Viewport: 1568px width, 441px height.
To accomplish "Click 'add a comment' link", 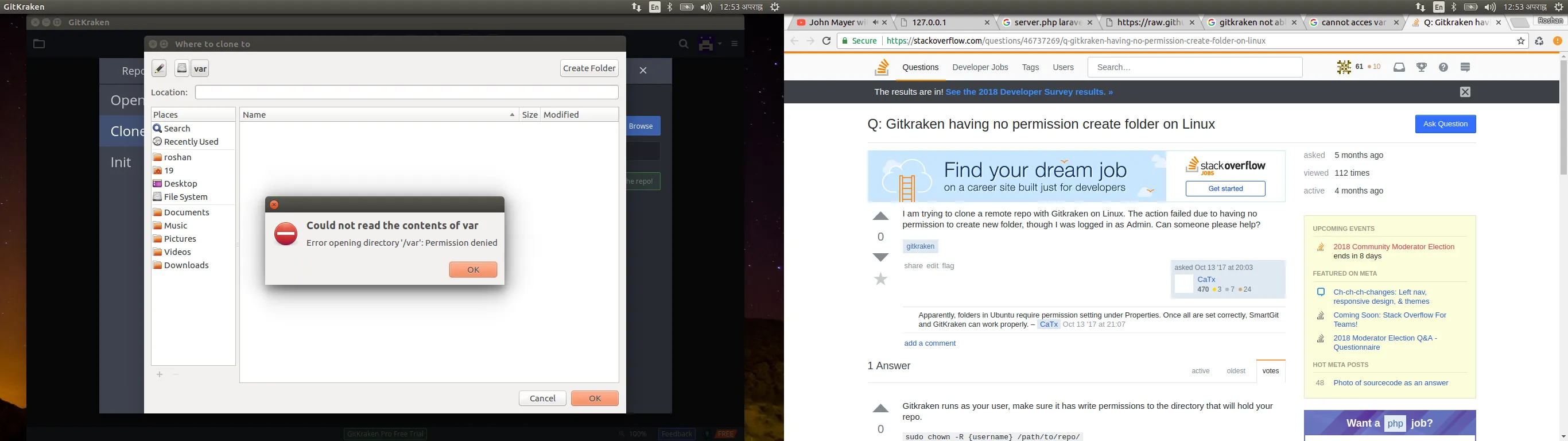I will (x=929, y=343).
